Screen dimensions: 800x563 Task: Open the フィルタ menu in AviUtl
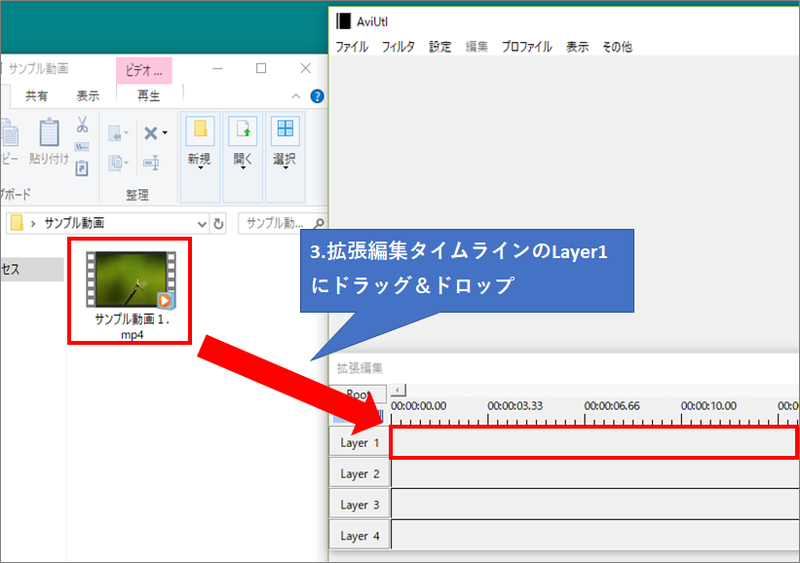click(x=398, y=47)
